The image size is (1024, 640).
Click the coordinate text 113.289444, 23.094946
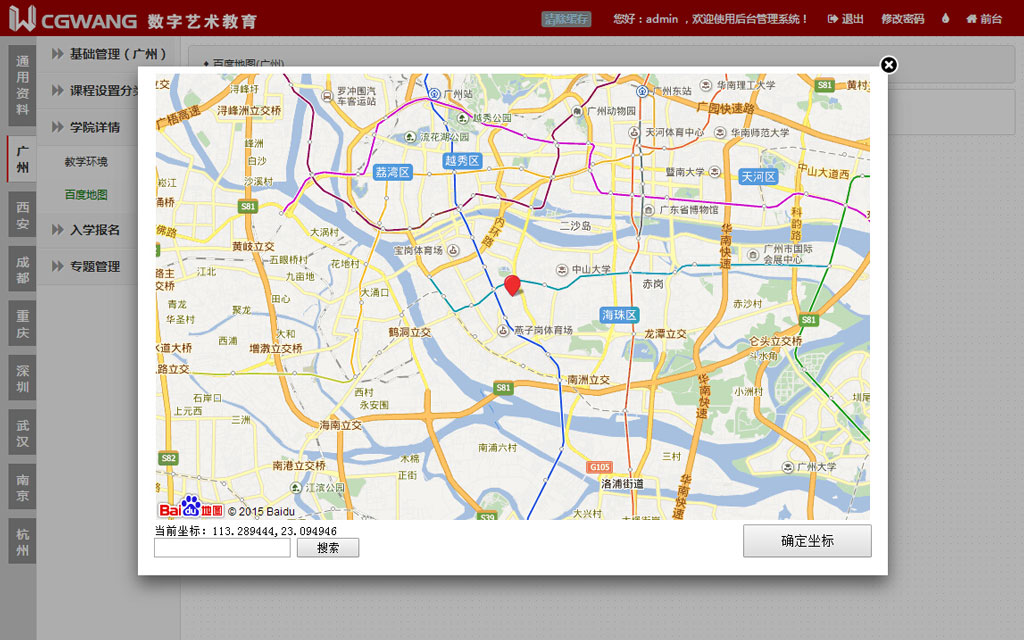click(x=274, y=531)
